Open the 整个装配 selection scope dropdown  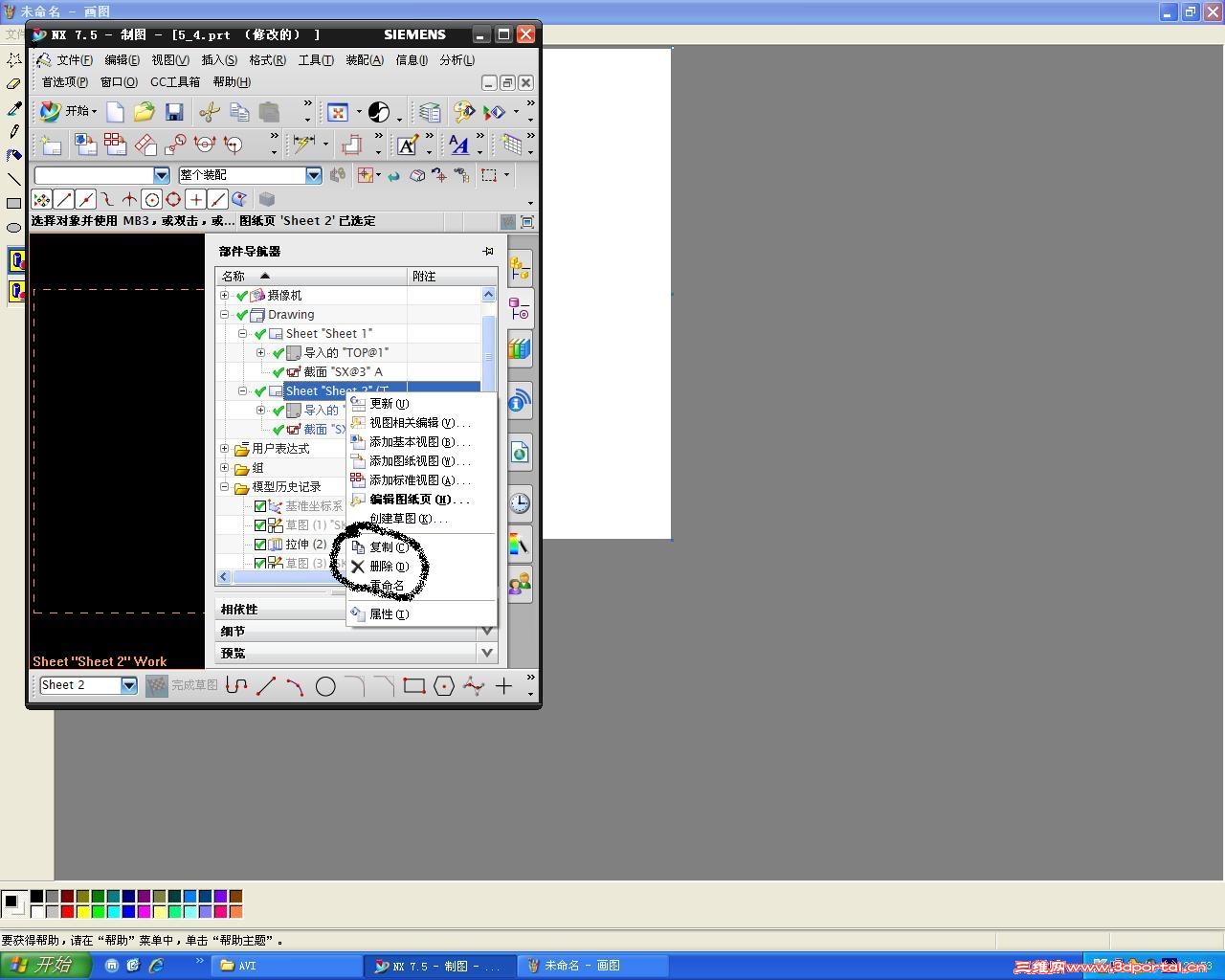[x=314, y=175]
